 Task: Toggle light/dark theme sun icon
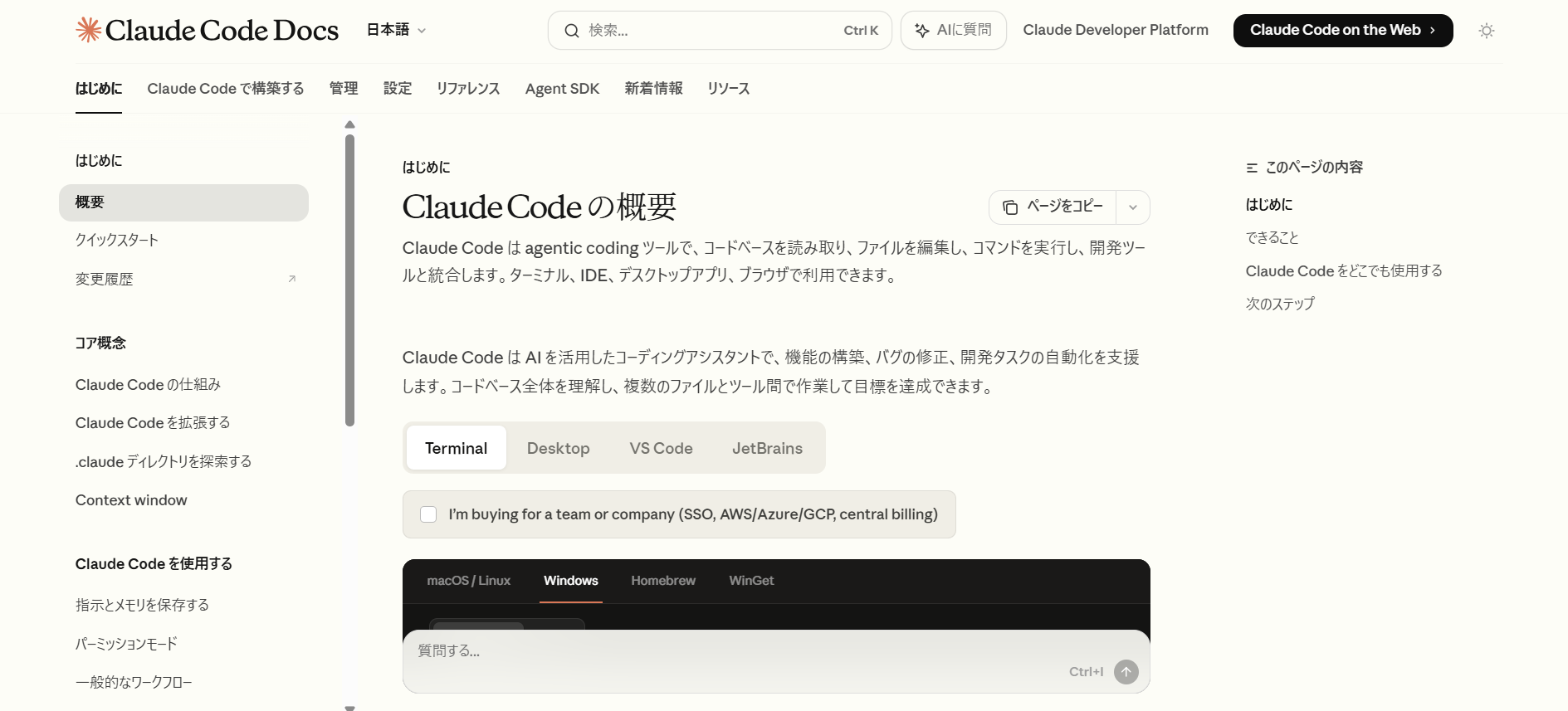(x=1486, y=31)
